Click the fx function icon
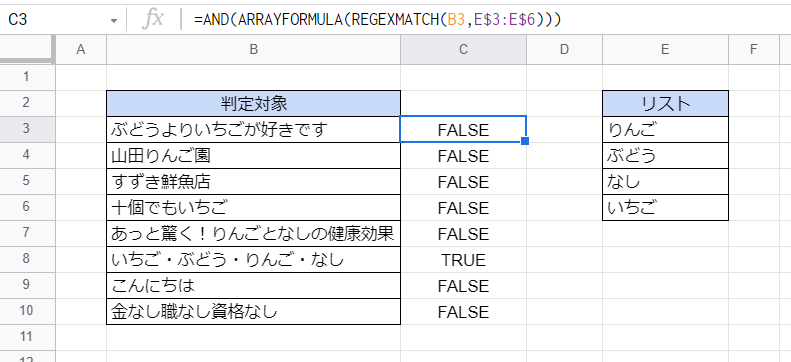The image size is (791, 362). (153, 20)
